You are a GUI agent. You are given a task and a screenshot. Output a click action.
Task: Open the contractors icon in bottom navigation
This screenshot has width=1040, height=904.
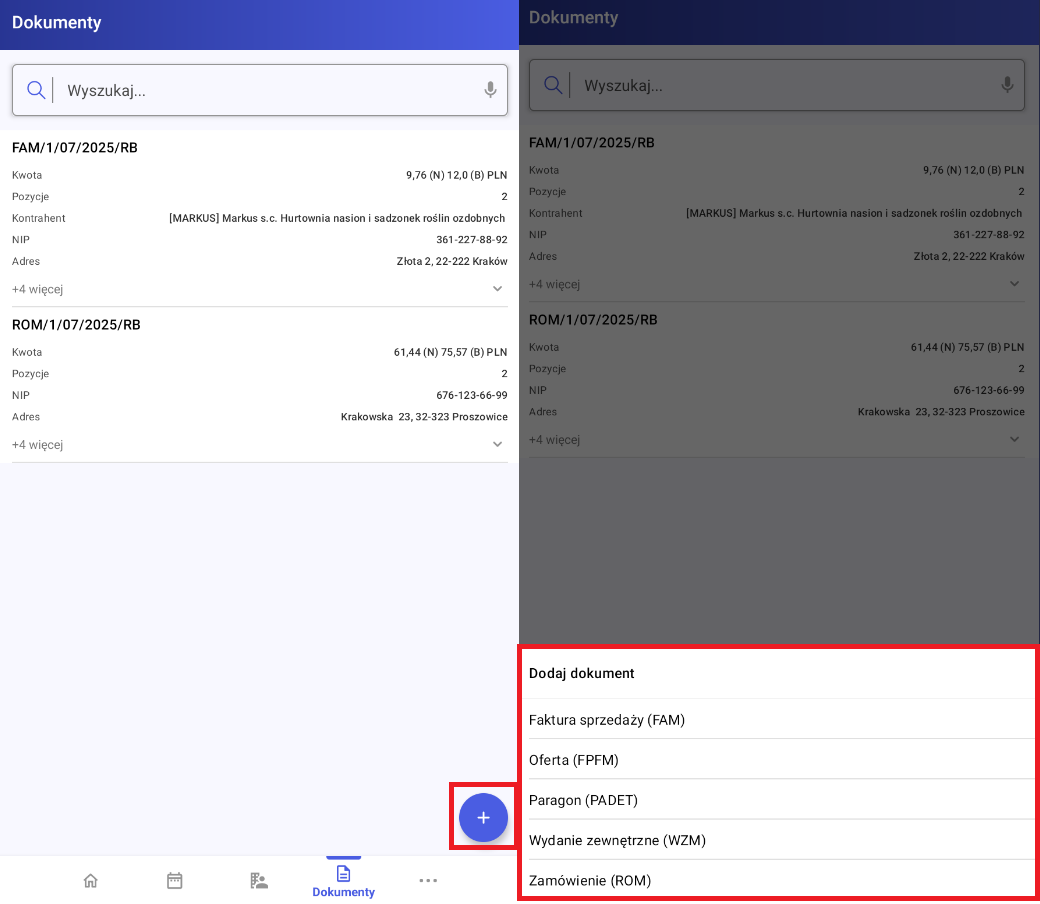coord(259,880)
